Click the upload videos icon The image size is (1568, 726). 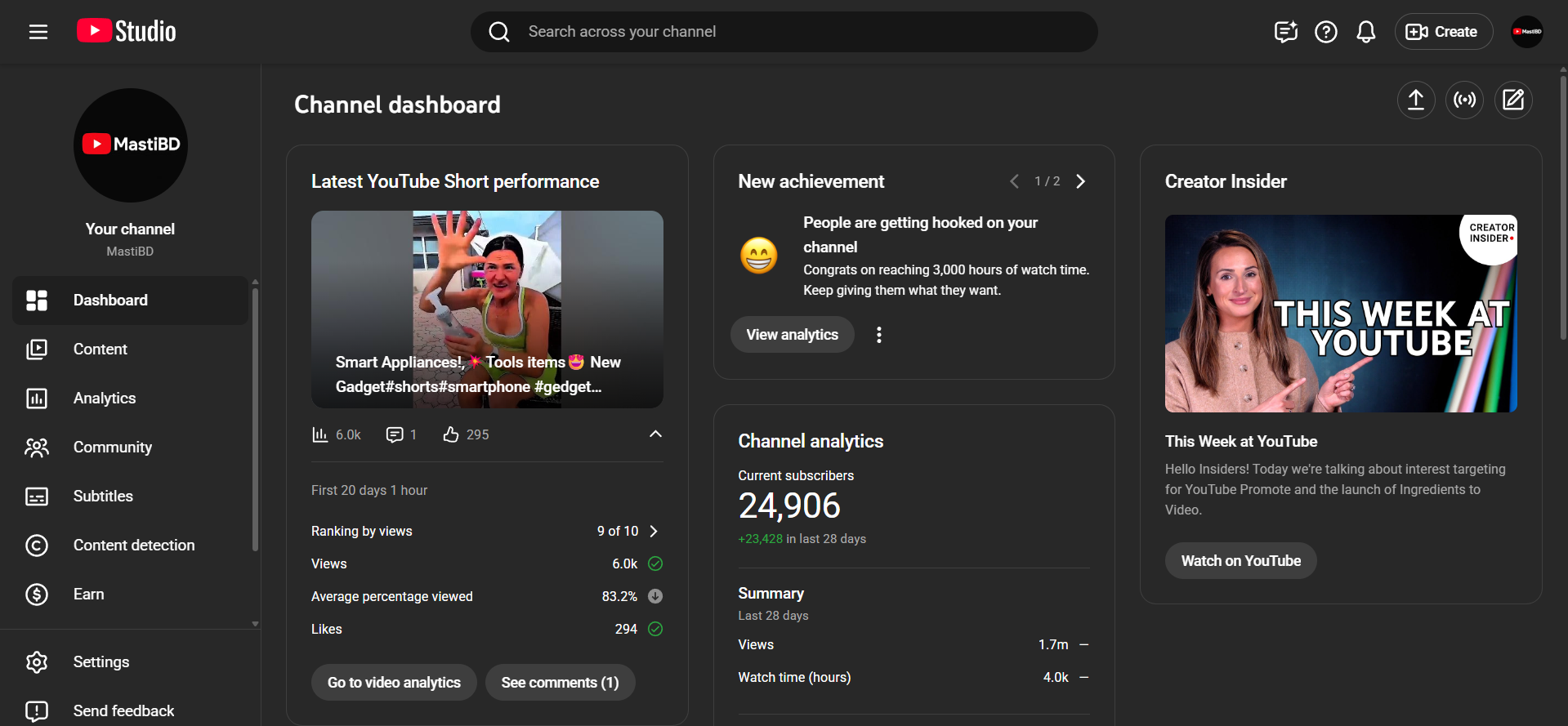pyautogui.click(x=1415, y=100)
